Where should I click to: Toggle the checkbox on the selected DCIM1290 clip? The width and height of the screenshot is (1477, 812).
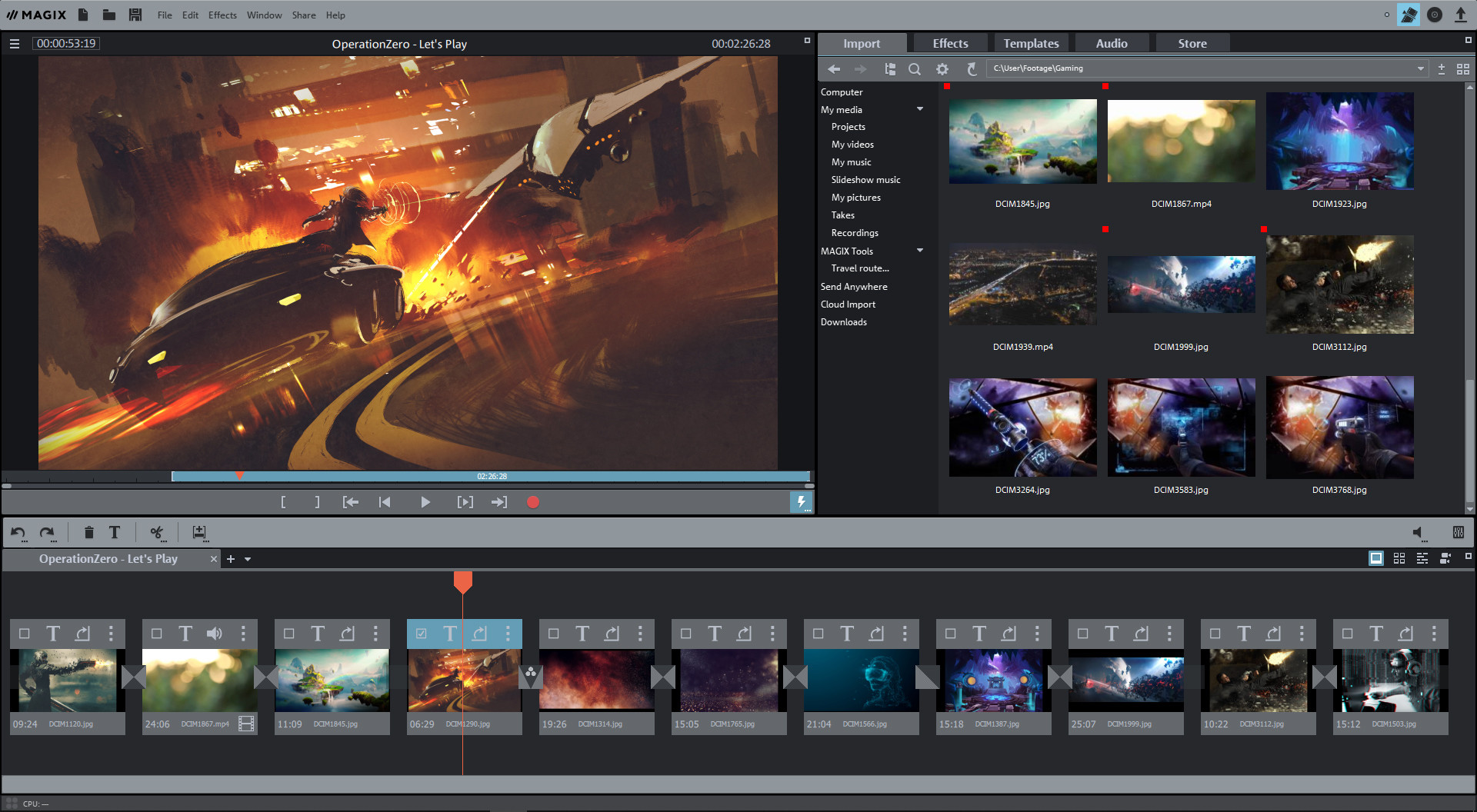pyautogui.click(x=421, y=633)
